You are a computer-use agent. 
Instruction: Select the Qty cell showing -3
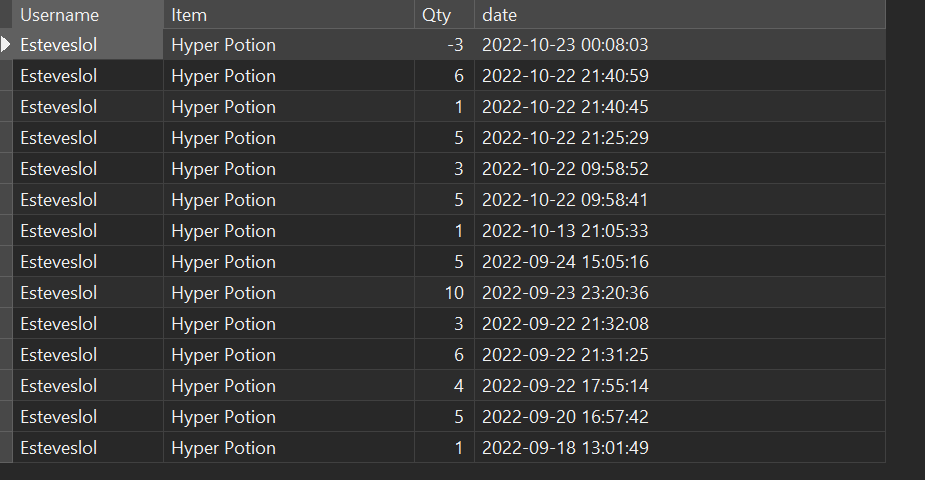click(x=444, y=45)
